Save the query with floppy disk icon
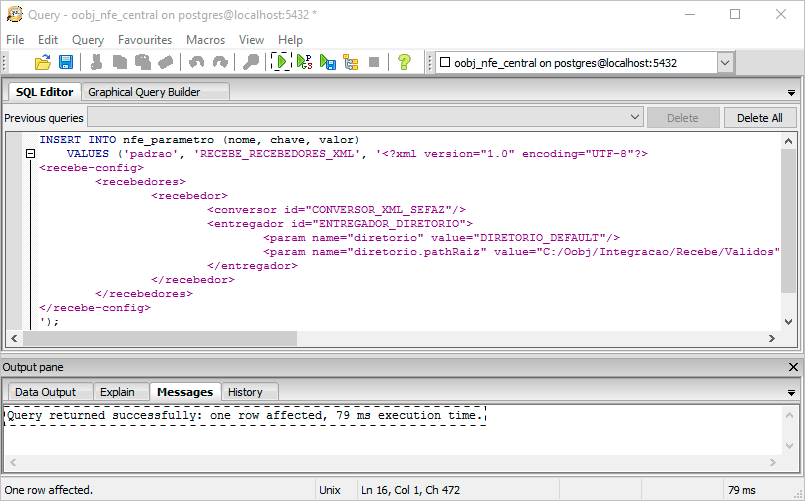This screenshot has width=805, height=501. pyautogui.click(x=66, y=63)
